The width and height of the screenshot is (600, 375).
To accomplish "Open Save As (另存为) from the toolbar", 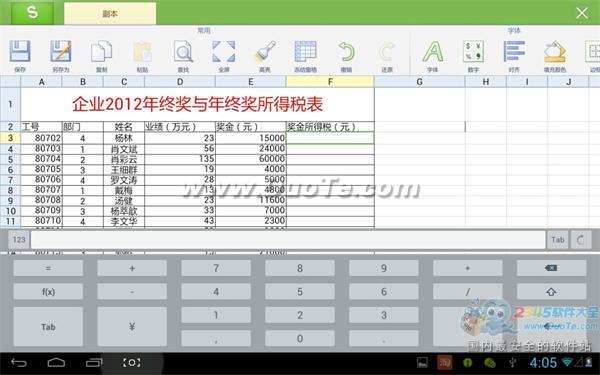I will coord(61,52).
